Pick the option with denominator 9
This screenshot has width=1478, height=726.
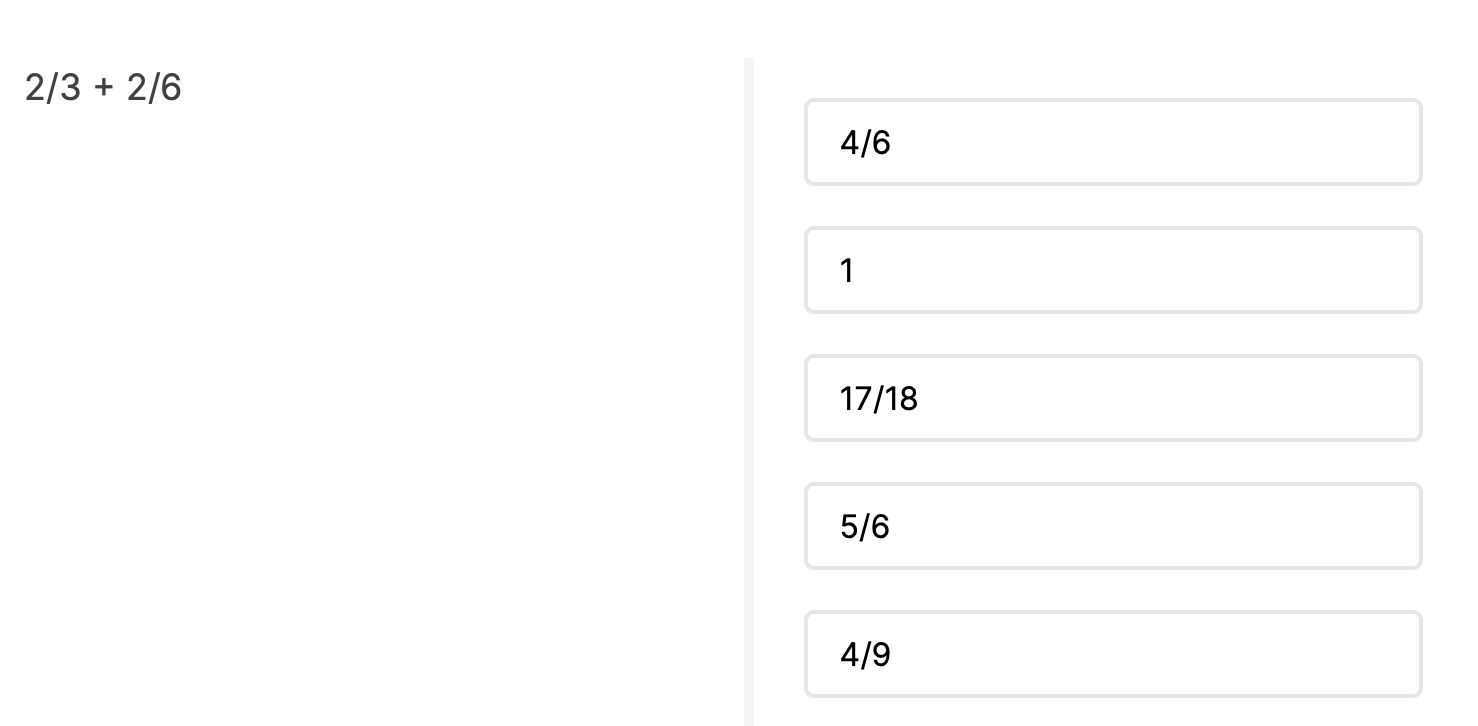click(1113, 654)
